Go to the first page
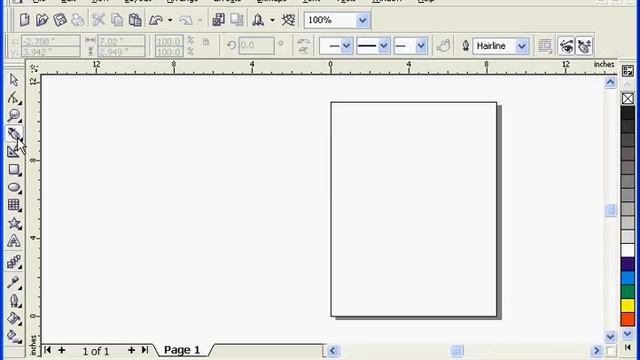 point(47,350)
